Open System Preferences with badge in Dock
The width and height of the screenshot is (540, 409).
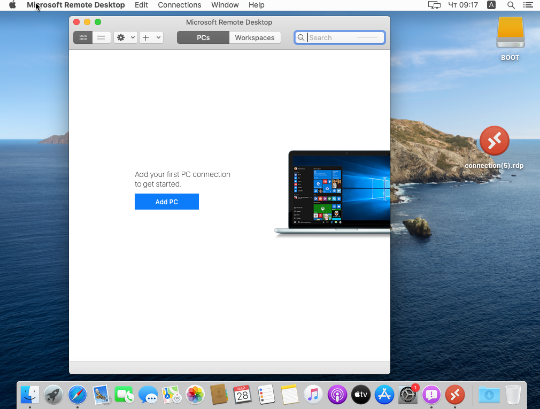(x=408, y=394)
